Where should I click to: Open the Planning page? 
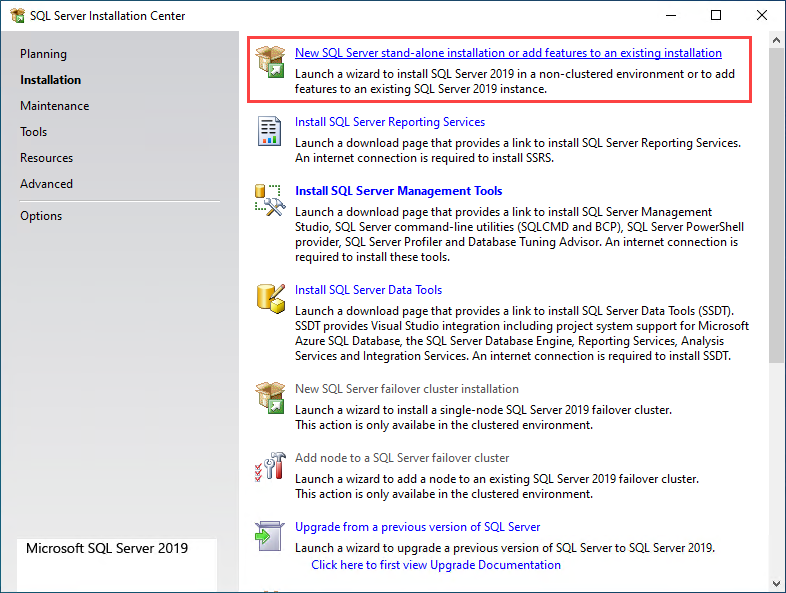point(43,54)
